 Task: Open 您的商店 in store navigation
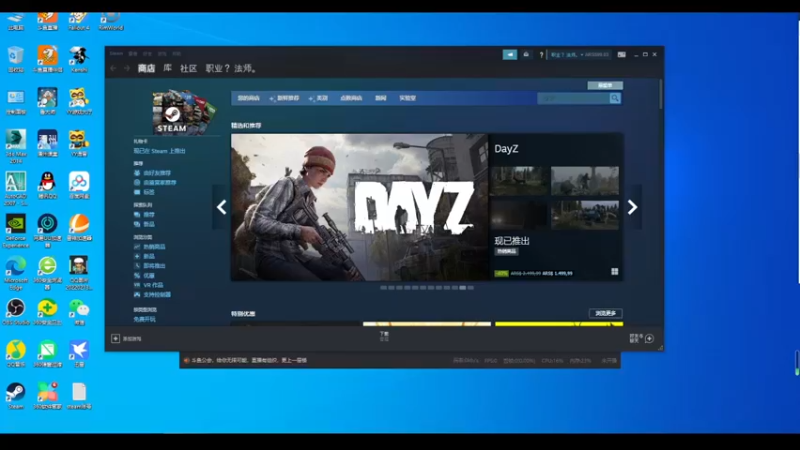(248, 98)
